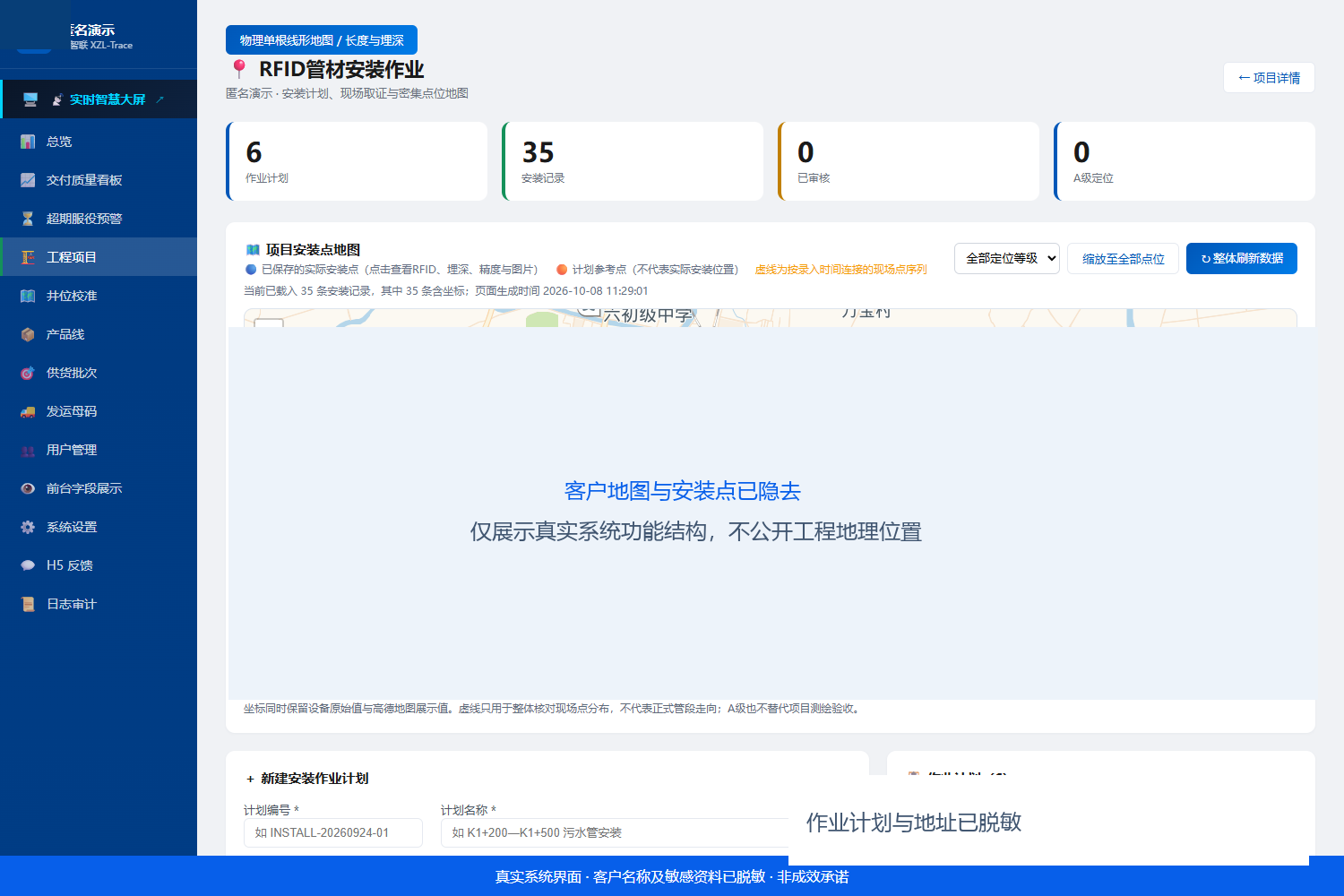Viewport: 1344px width, 896px height.
Task: Click the 前台字段展示 eye icon
Action: [x=28, y=488]
